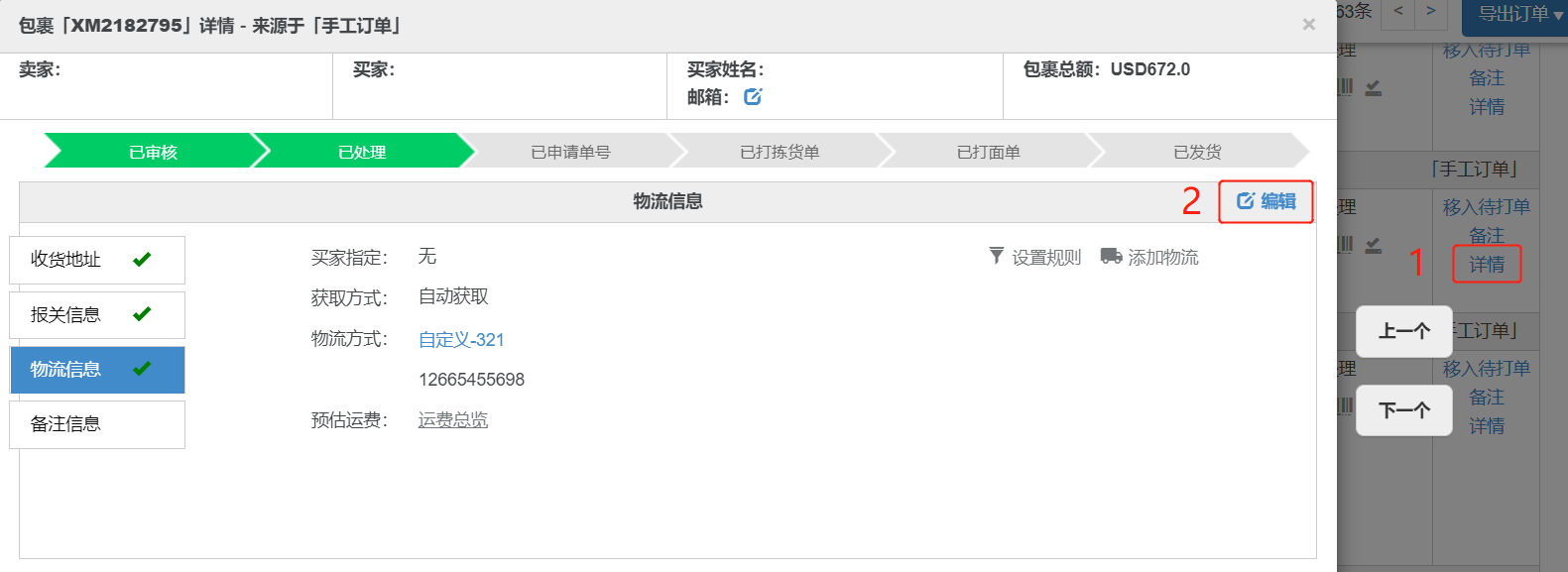The height and width of the screenshot is (572, 1568).
Task: Click the highlighted 详情 link
Action: (x=1487, y=265)
